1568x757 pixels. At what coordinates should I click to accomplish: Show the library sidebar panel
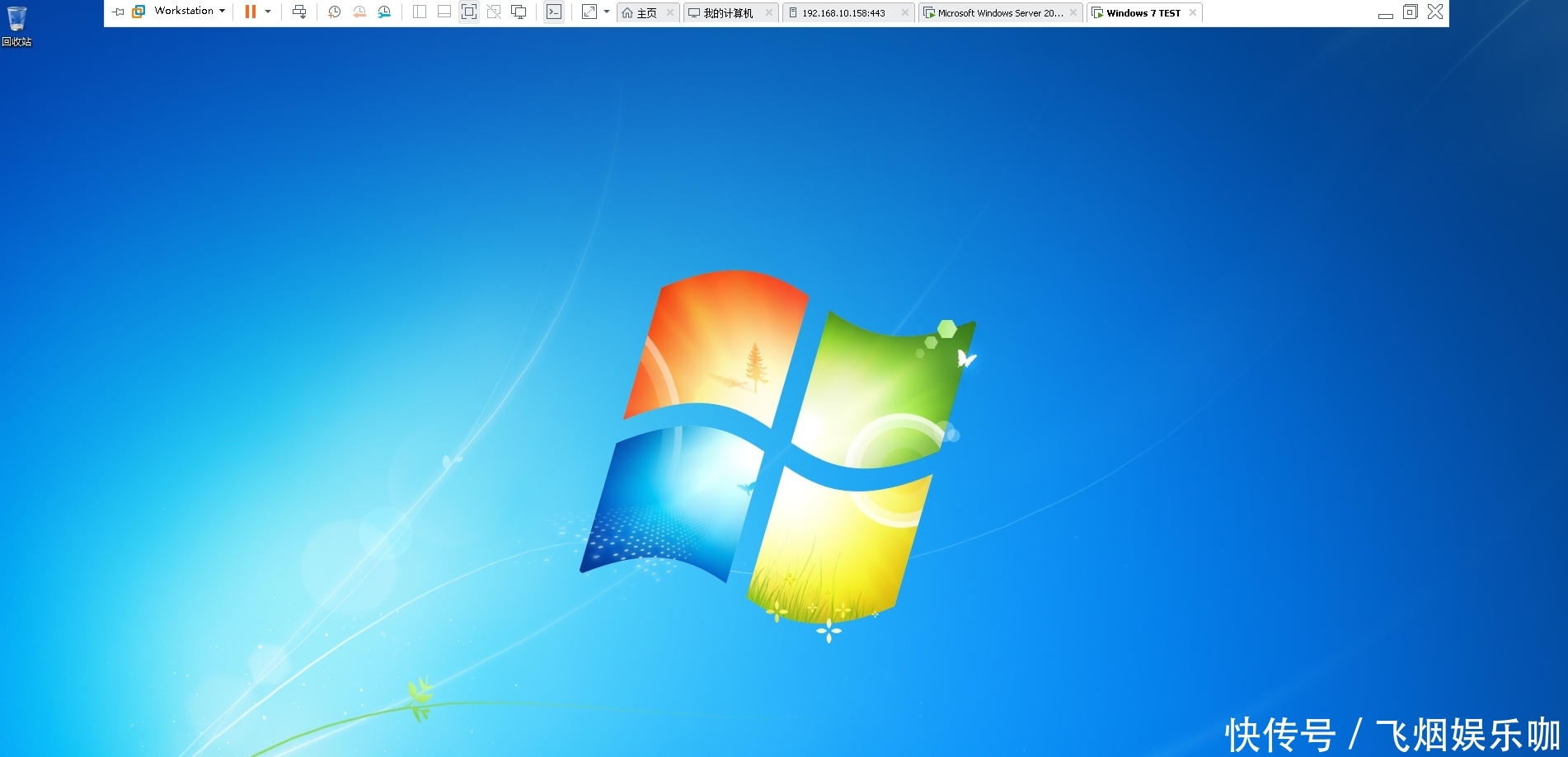(420, 12)
